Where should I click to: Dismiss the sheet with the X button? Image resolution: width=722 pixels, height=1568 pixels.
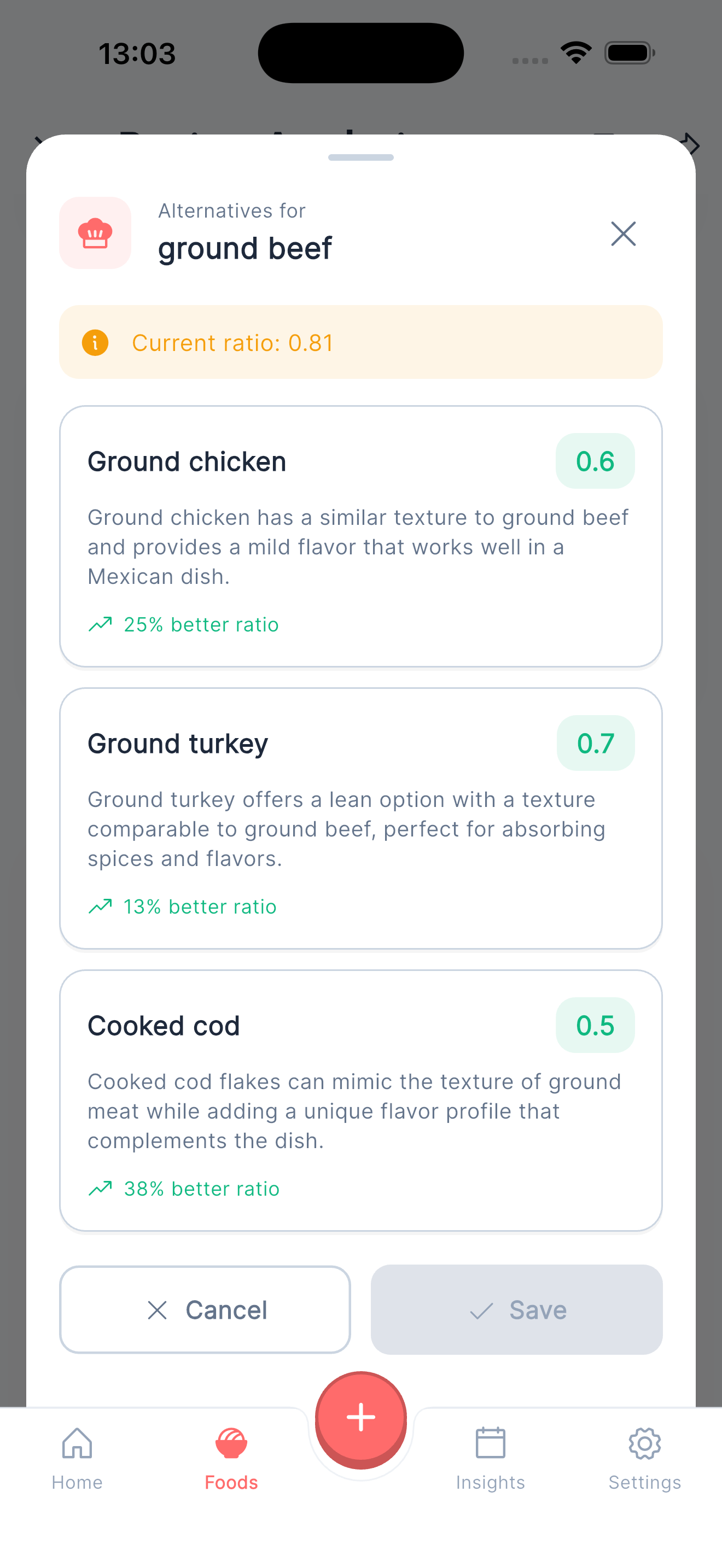[624, 234]
